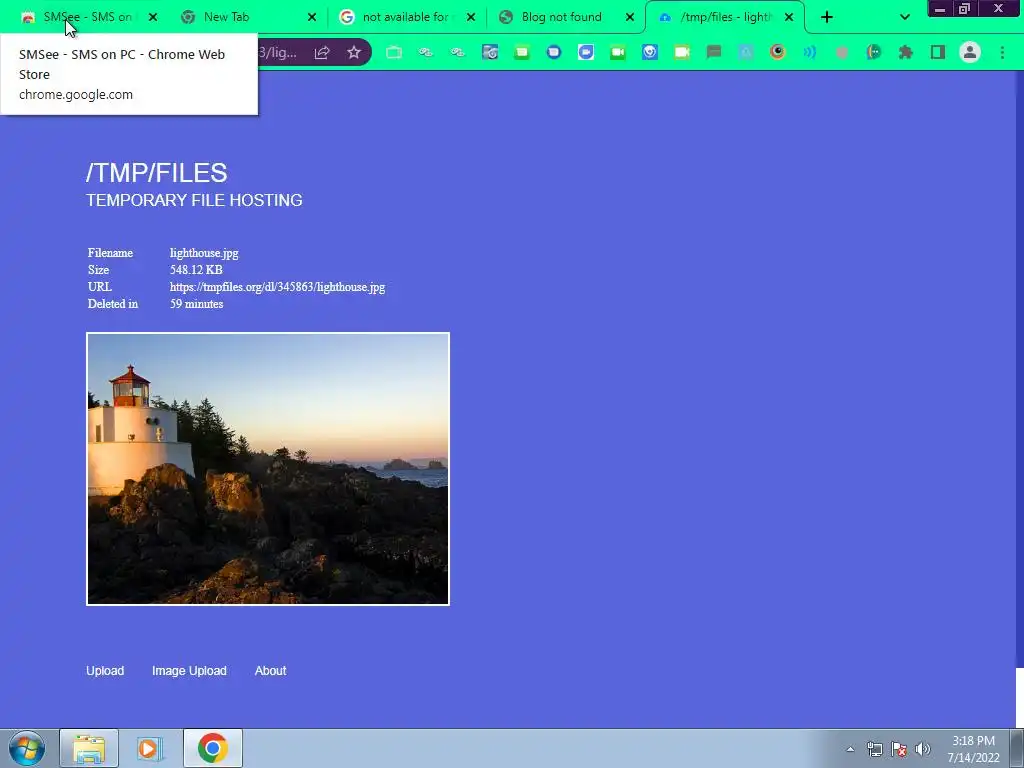The height and width of the screenshot is (768, 1024).
Task: Open the Action Center flag icon
Action: pos(899,749)
